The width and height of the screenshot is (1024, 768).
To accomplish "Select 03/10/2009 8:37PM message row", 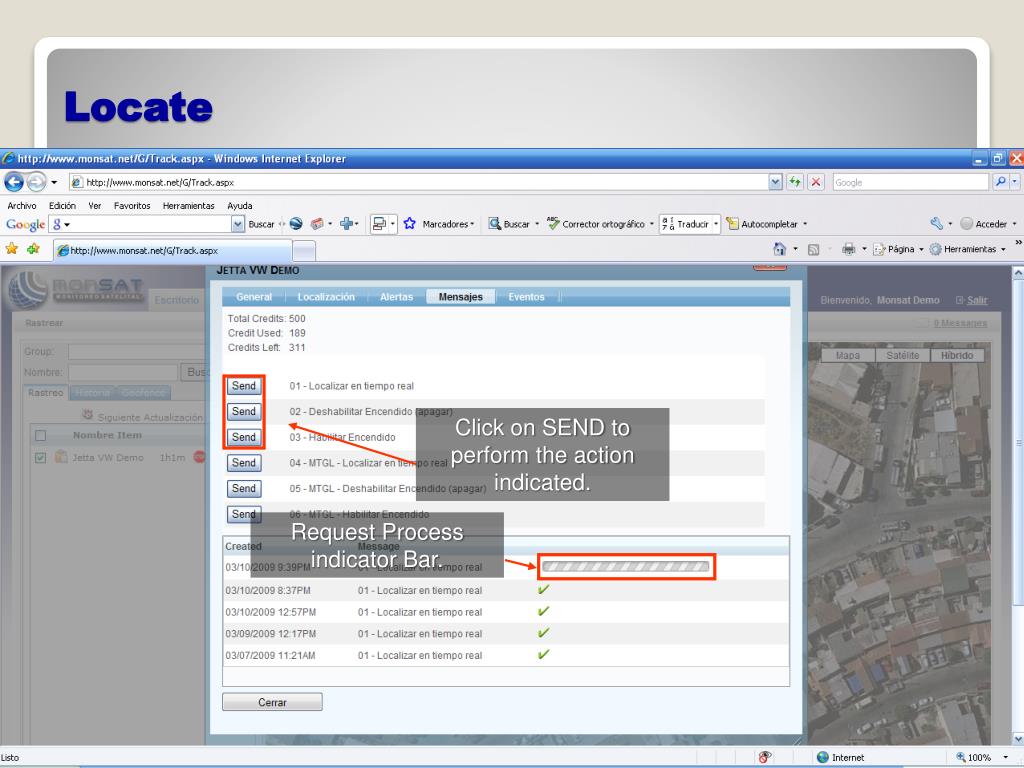I will tap(506, 590).
